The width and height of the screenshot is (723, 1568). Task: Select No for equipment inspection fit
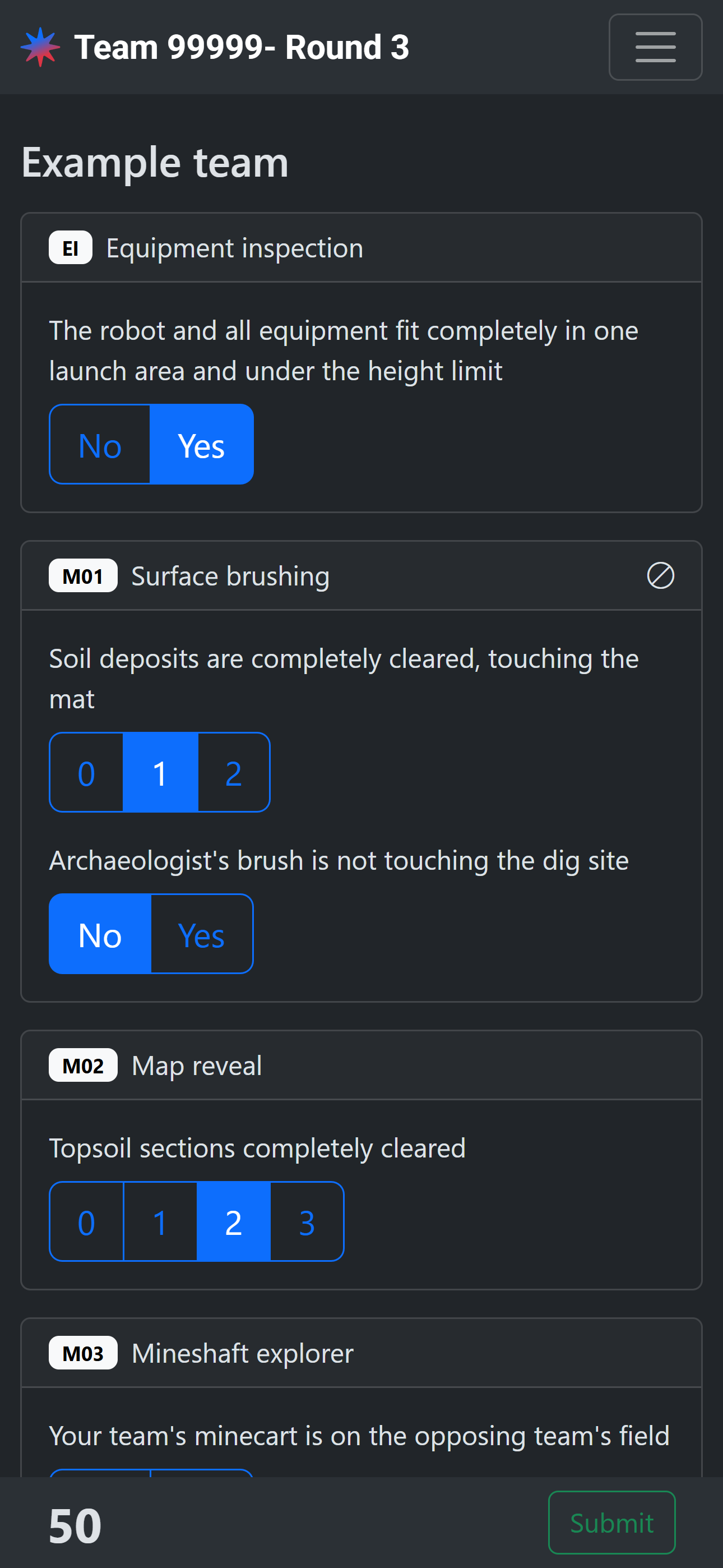100,444
